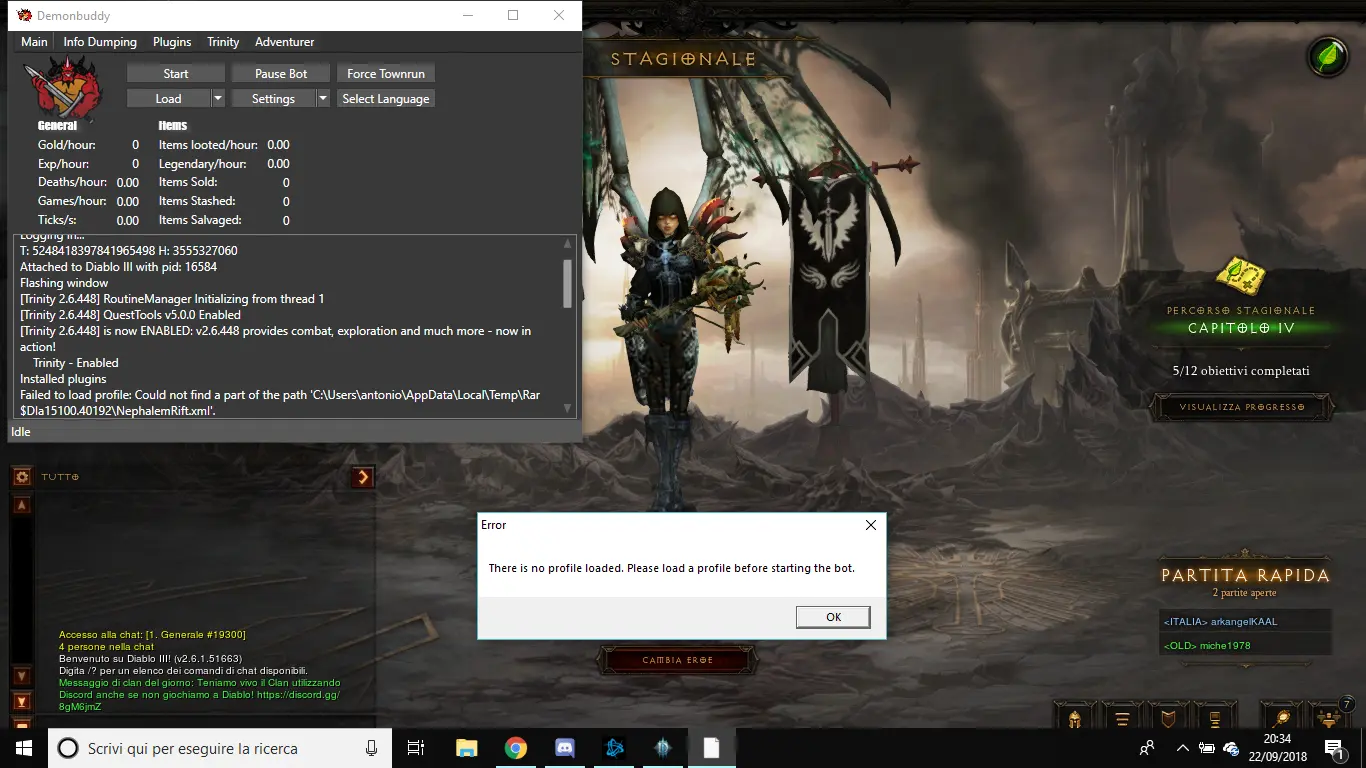Select the miche1978 quick game entry
Image resolution: width=1366 pixels, height=768 pixels.
point(1245,645)
